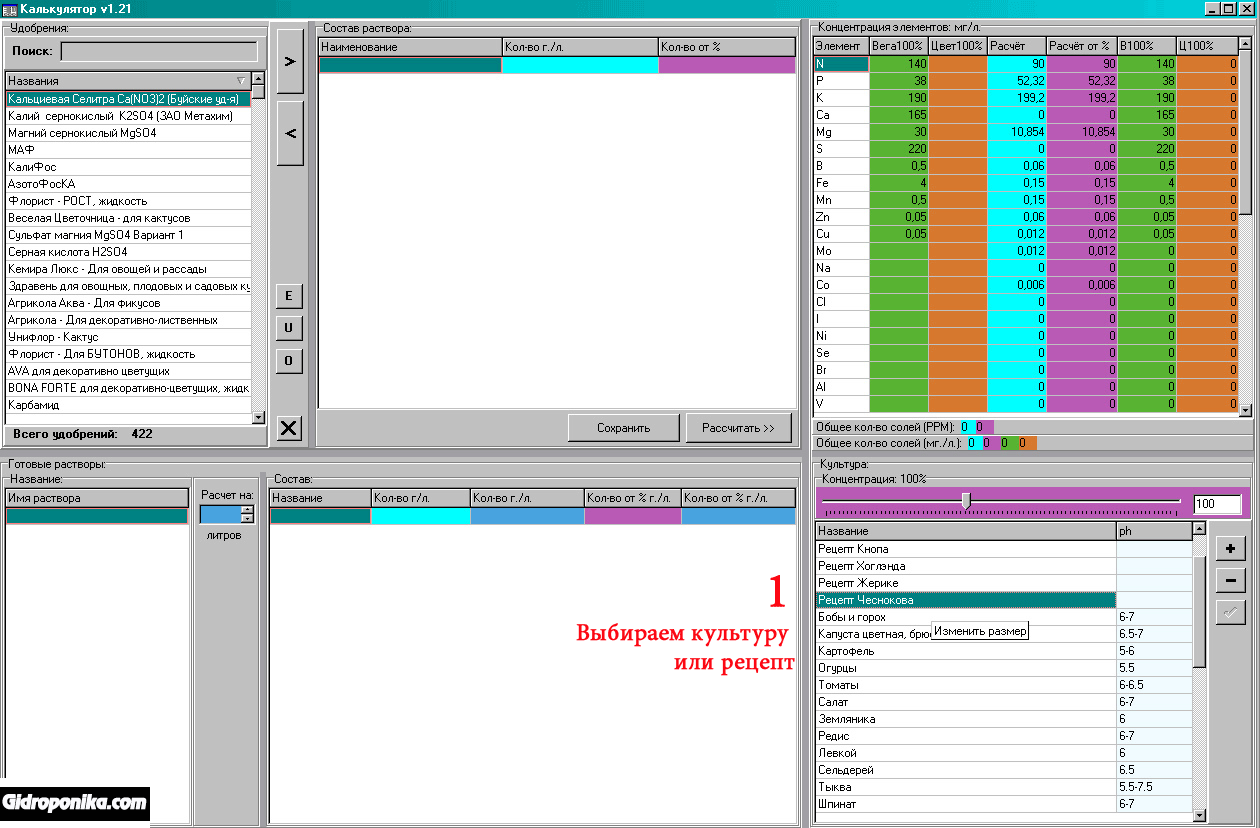The image size is (1260, 828).
Task: Select Унифлор - Кактус fertilizer
Action: (x=127, y=337)
